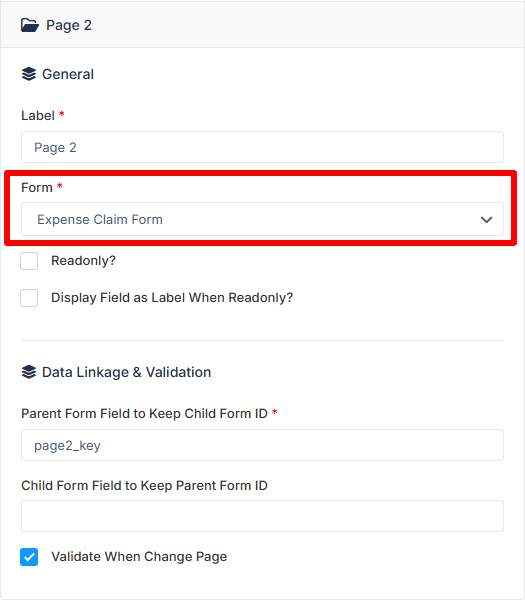525x603 pixels.
Task: Click the open folder icon beside Page 2
Action: coord(30,25)
